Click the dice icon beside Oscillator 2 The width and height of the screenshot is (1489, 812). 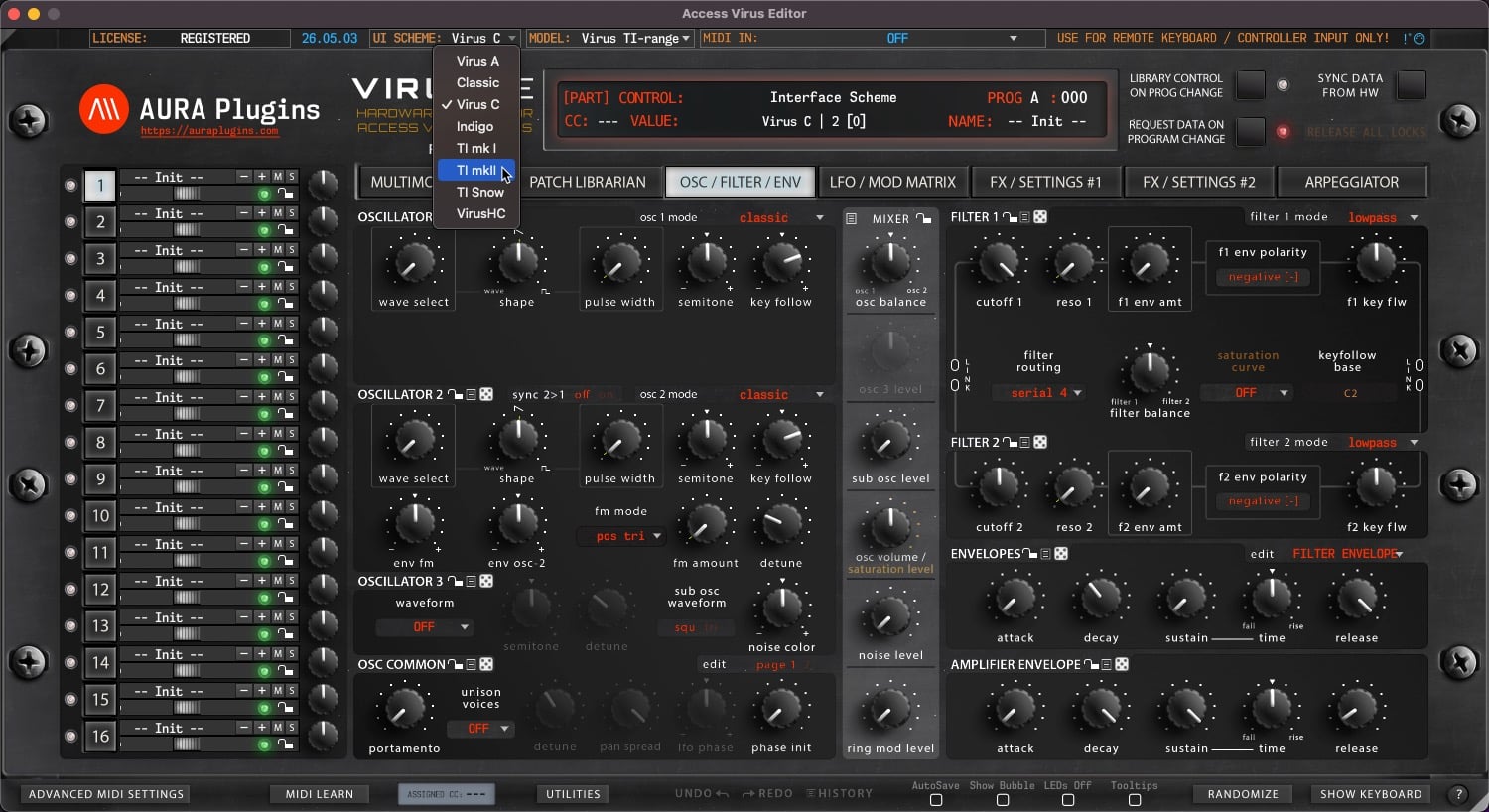(486, 394)
